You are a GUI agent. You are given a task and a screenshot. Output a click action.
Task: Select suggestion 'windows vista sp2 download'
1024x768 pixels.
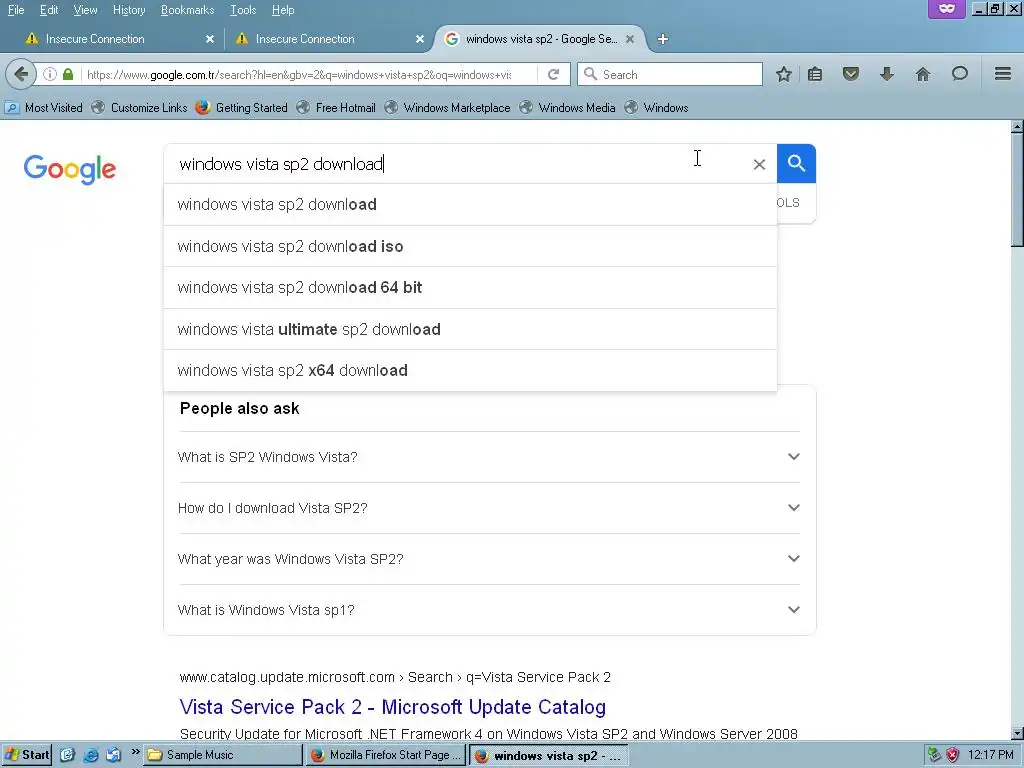470,204
